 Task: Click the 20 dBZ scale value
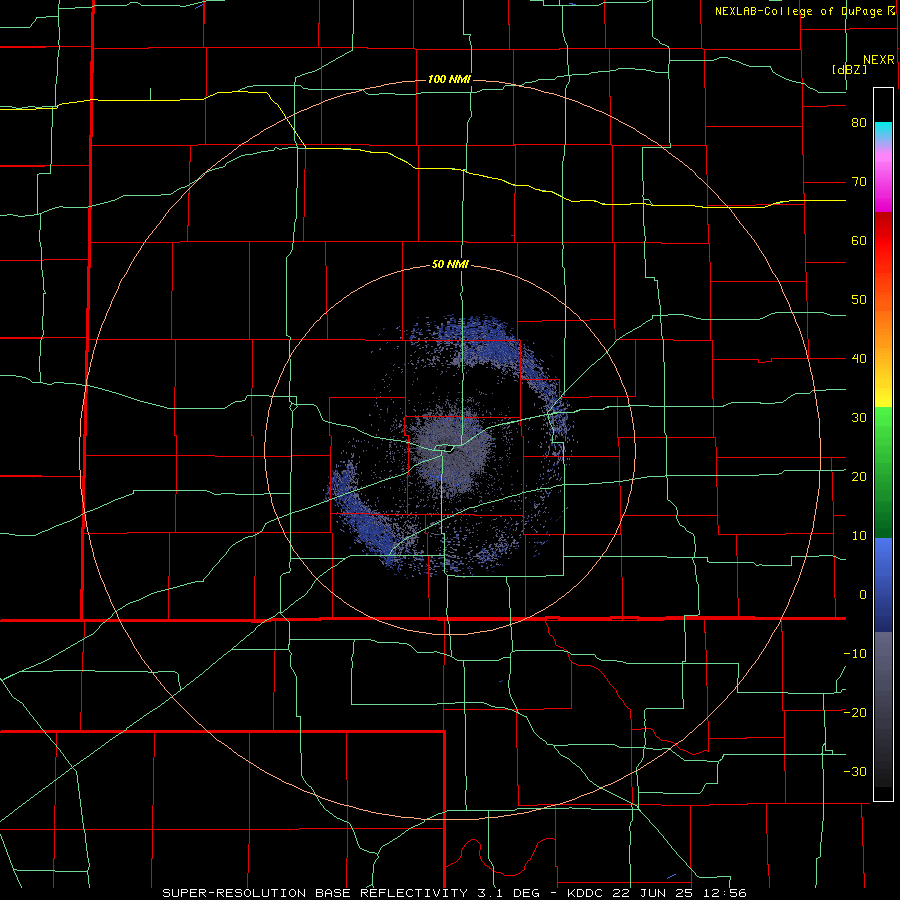(859, 477)
